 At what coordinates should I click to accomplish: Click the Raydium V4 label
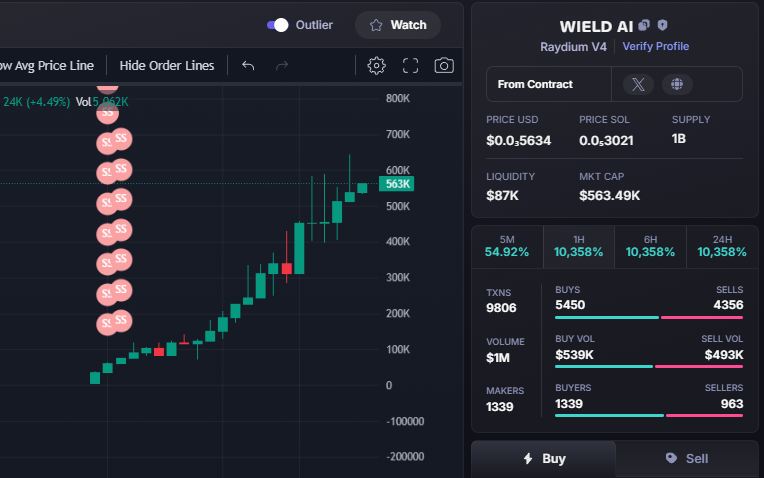pyautogui.click(x=573, y=47)
